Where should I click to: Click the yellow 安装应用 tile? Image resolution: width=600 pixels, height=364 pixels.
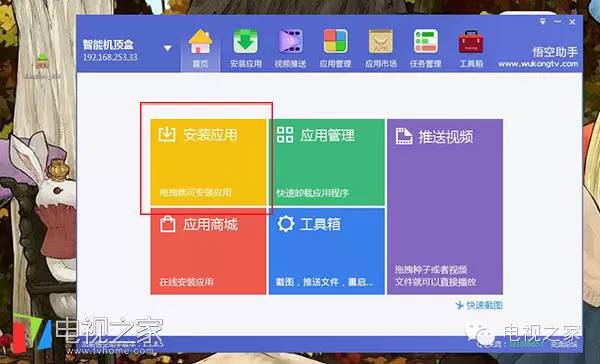point(208,162)
